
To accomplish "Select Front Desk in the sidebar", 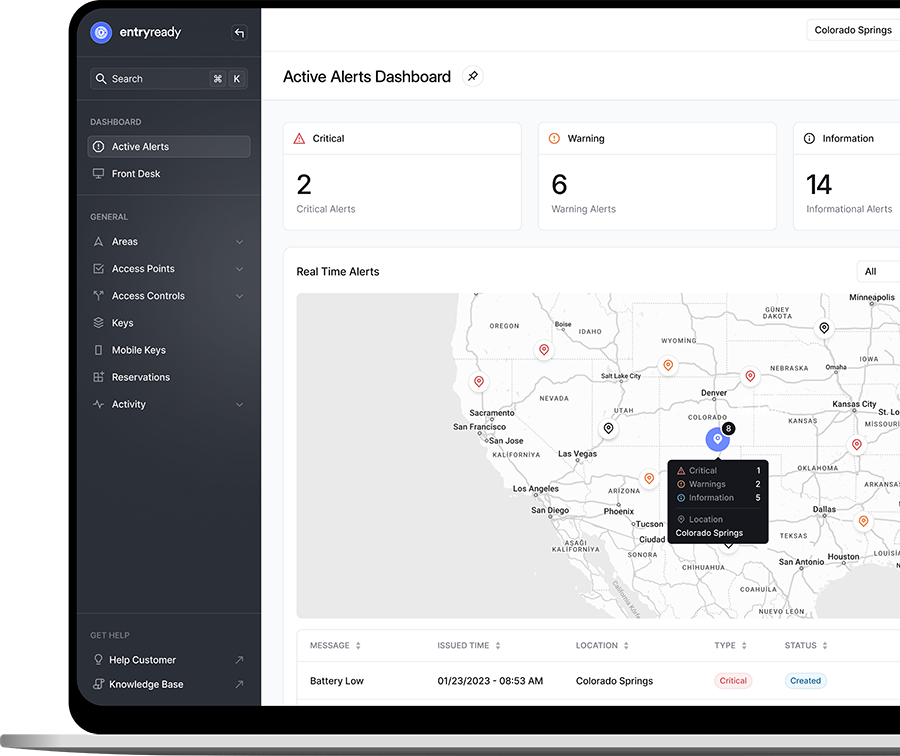I will coord(136,174).
